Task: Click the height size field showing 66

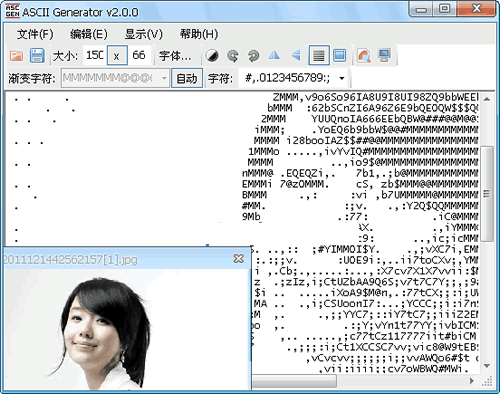Action: (139, 55)
